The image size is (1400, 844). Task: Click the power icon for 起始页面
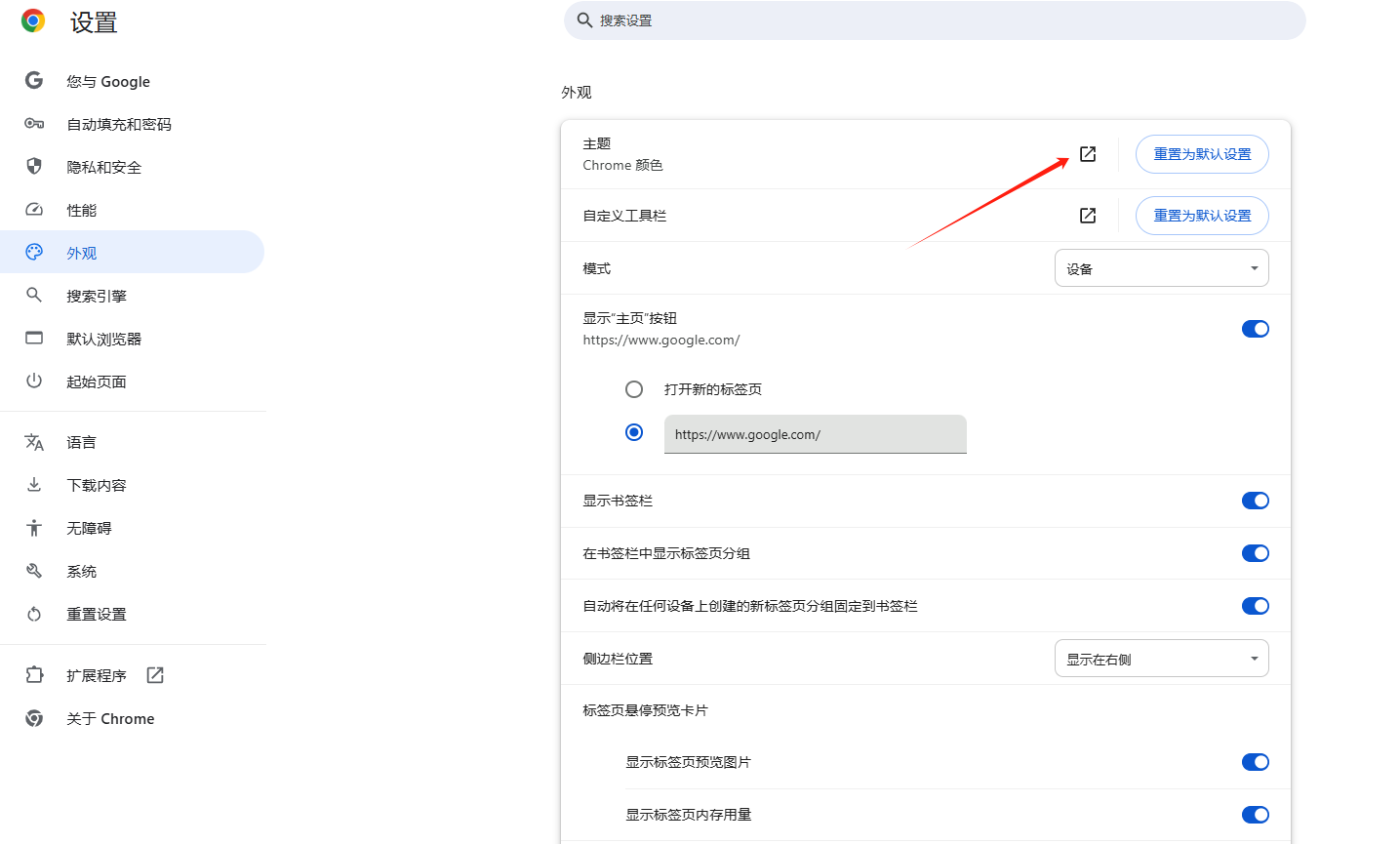click(34, 382)
